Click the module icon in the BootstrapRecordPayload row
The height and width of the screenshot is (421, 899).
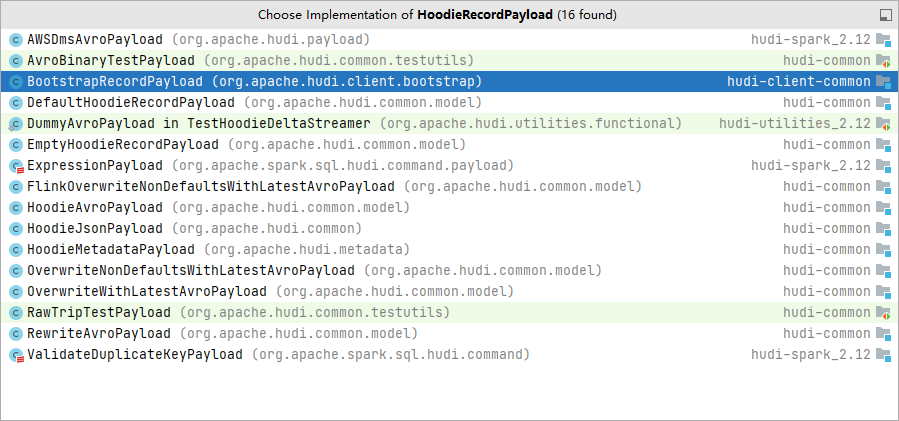(883, 82)
